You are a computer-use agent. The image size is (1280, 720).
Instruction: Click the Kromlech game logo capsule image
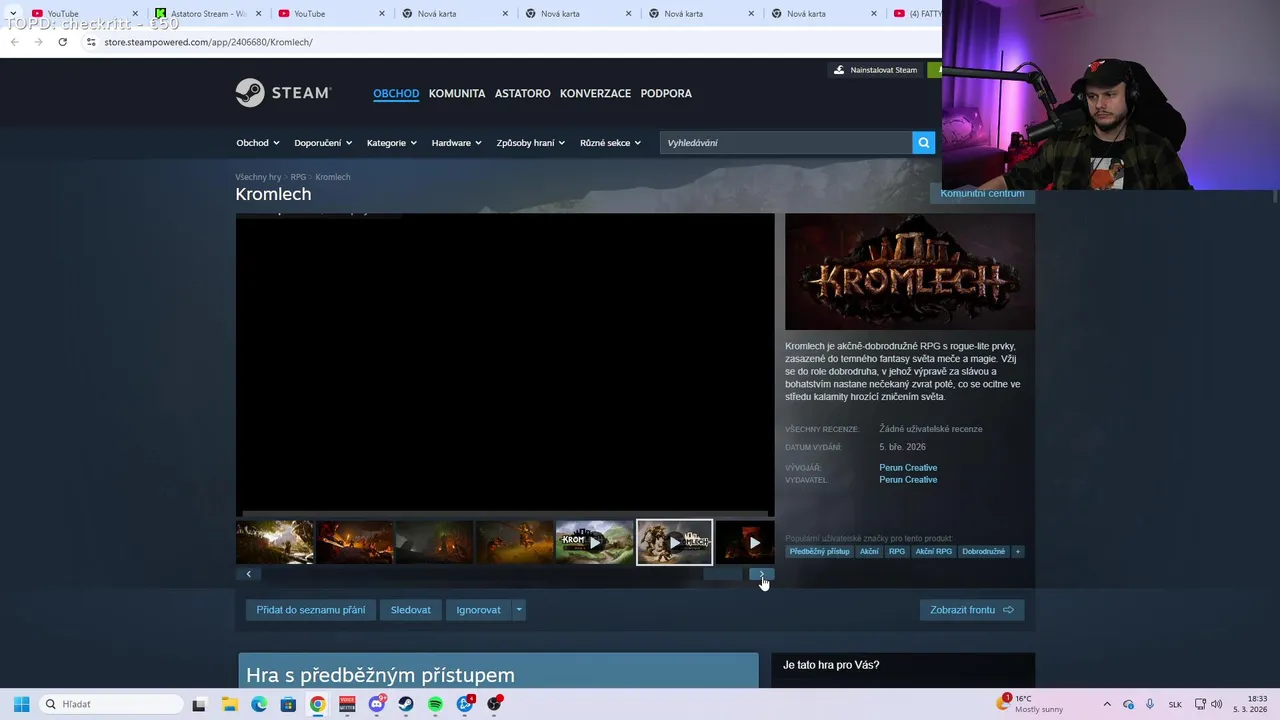coord(910,272)
